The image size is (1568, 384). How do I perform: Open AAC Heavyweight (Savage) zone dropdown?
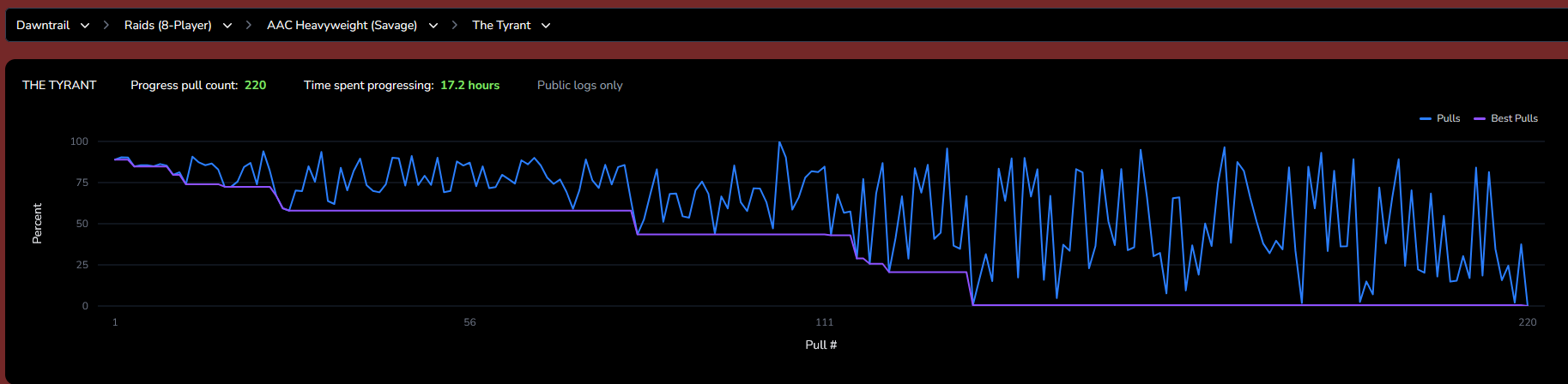point(352,26)
